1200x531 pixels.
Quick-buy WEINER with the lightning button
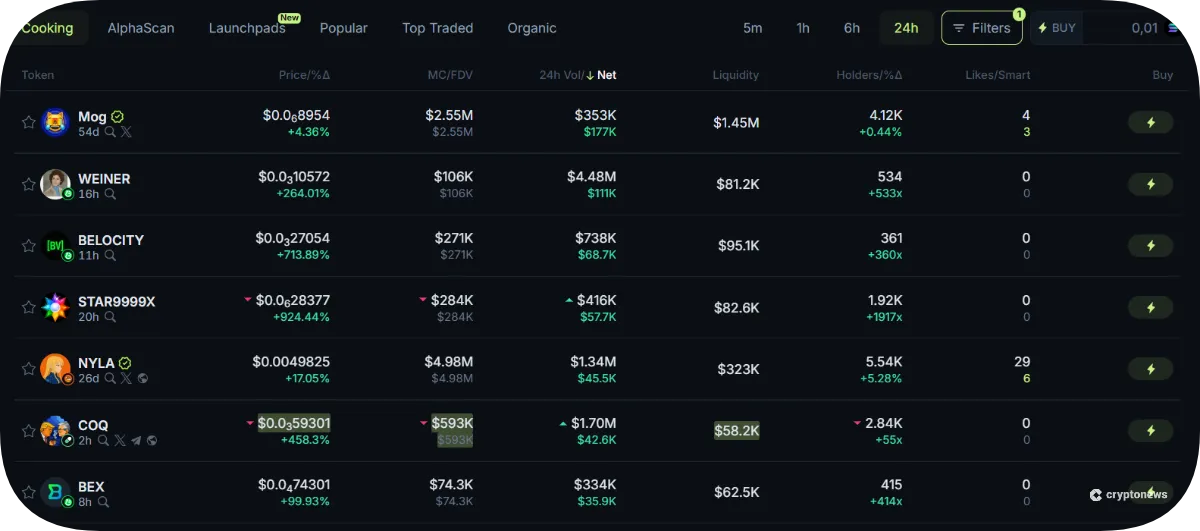click(x=1150, y=184)
